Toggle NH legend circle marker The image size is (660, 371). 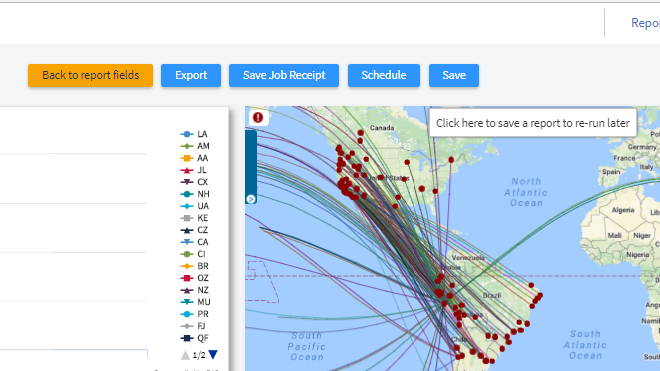[x=187, y=194]
